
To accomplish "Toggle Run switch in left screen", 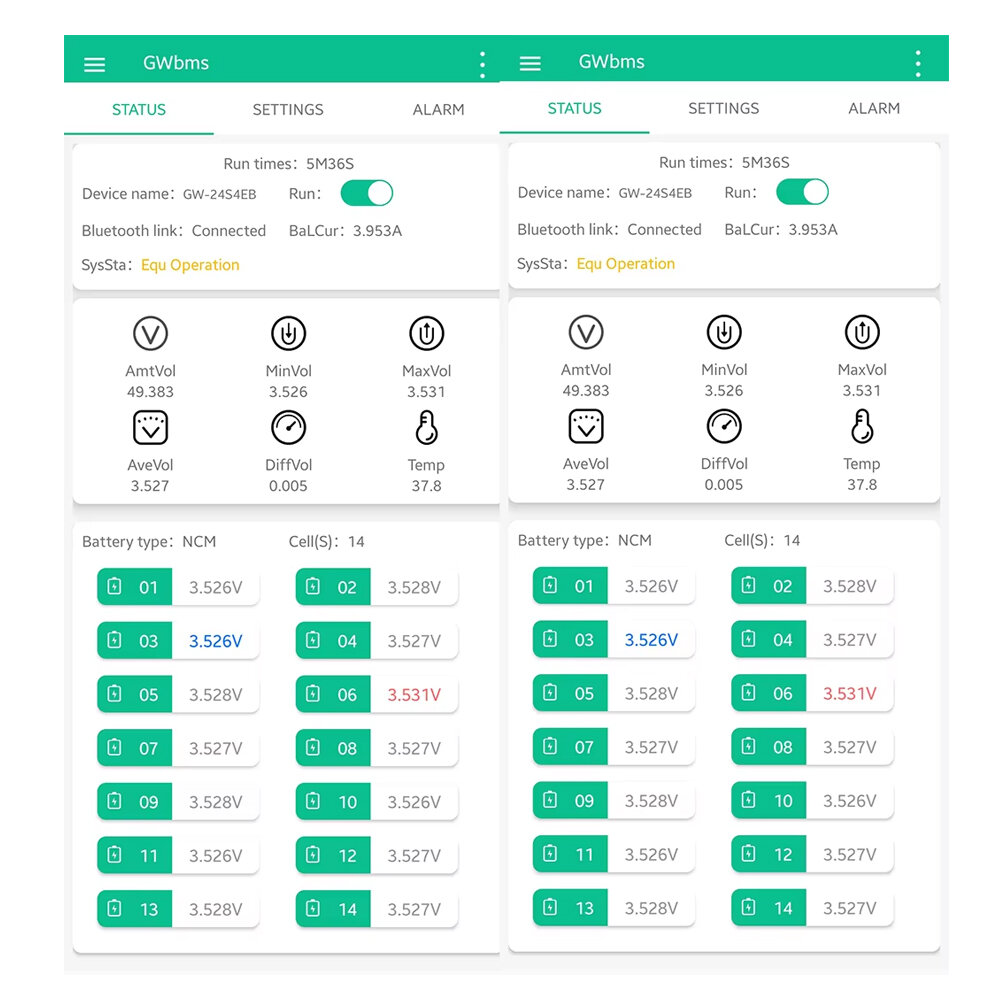I will (x=367, y=193).
